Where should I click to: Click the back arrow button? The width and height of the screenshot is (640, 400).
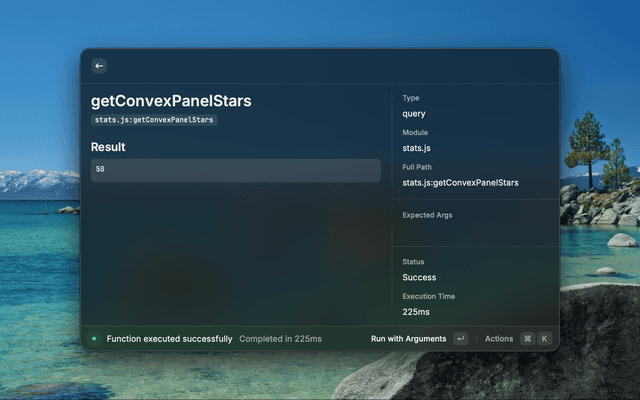pos(99,66)
